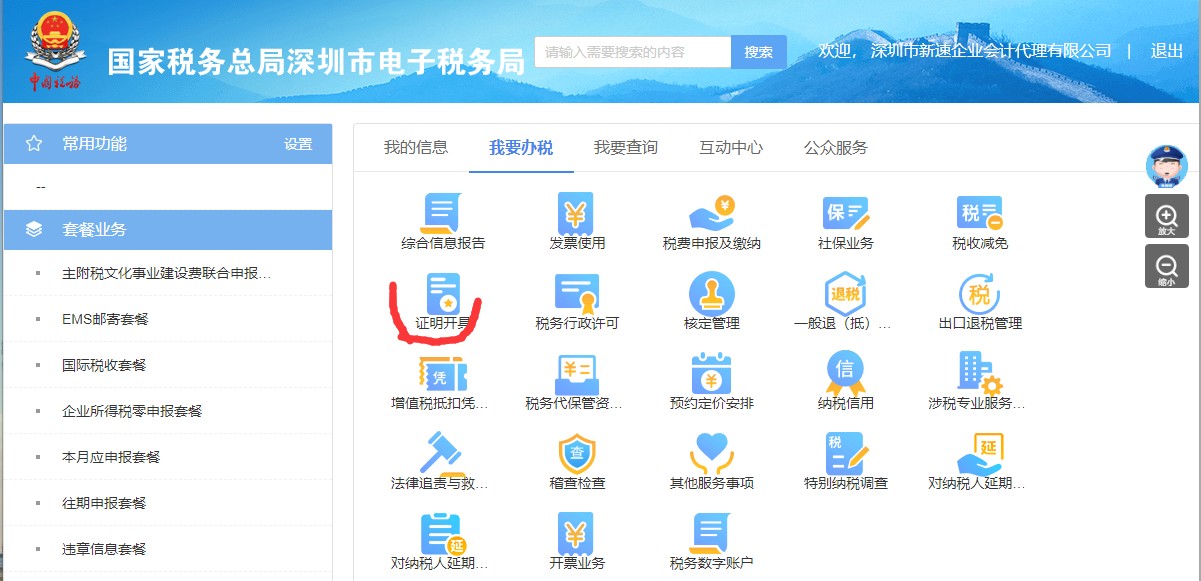The width and height of the screenshot is (1201, 581).
Task: Open the 纳税信用 credit icon
Action: pyautogui.click(x=845, y=374)
